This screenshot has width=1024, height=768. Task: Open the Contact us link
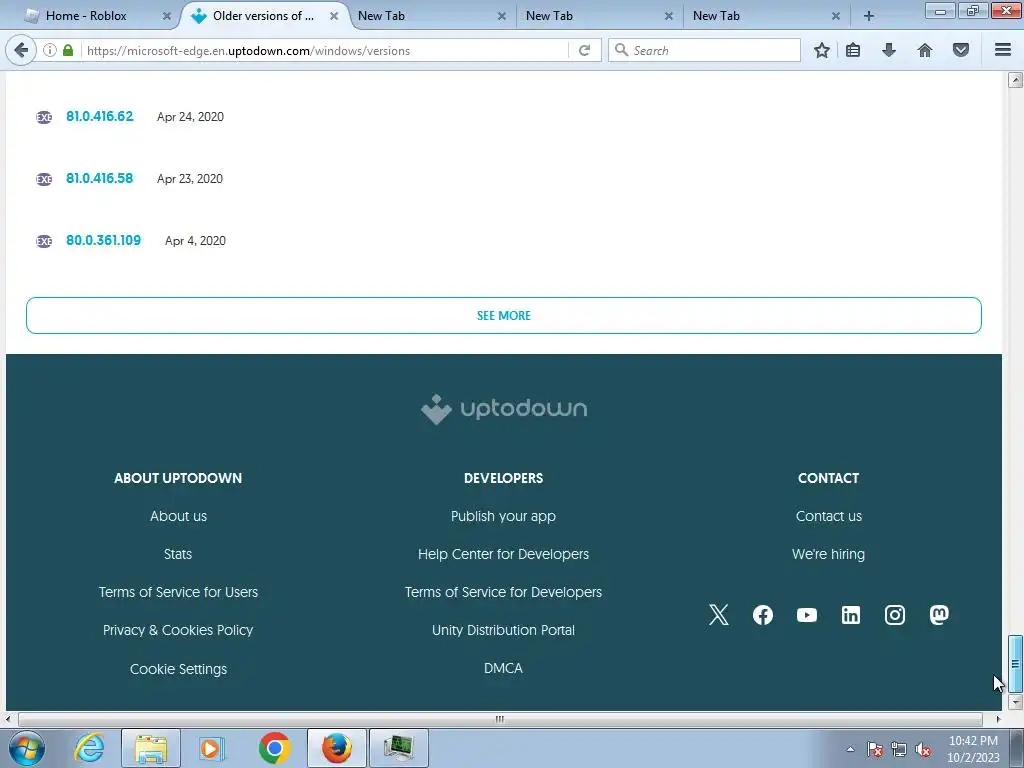(x=829, y=516)
